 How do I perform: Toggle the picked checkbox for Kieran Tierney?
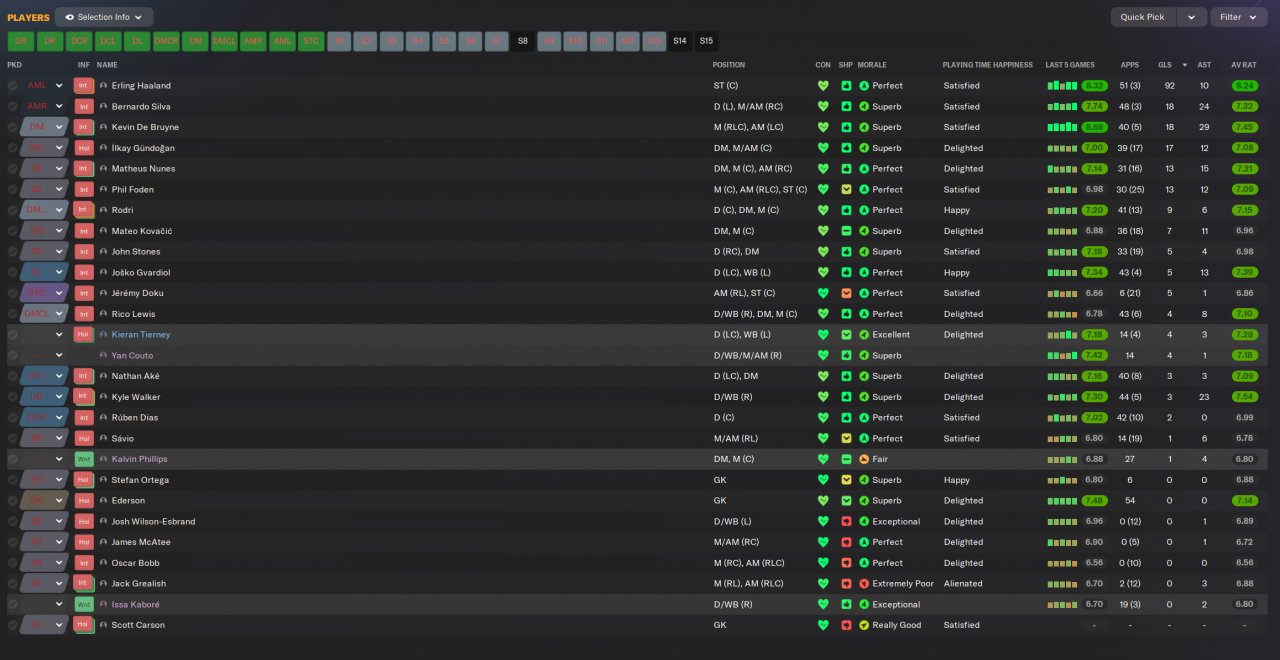13,335
